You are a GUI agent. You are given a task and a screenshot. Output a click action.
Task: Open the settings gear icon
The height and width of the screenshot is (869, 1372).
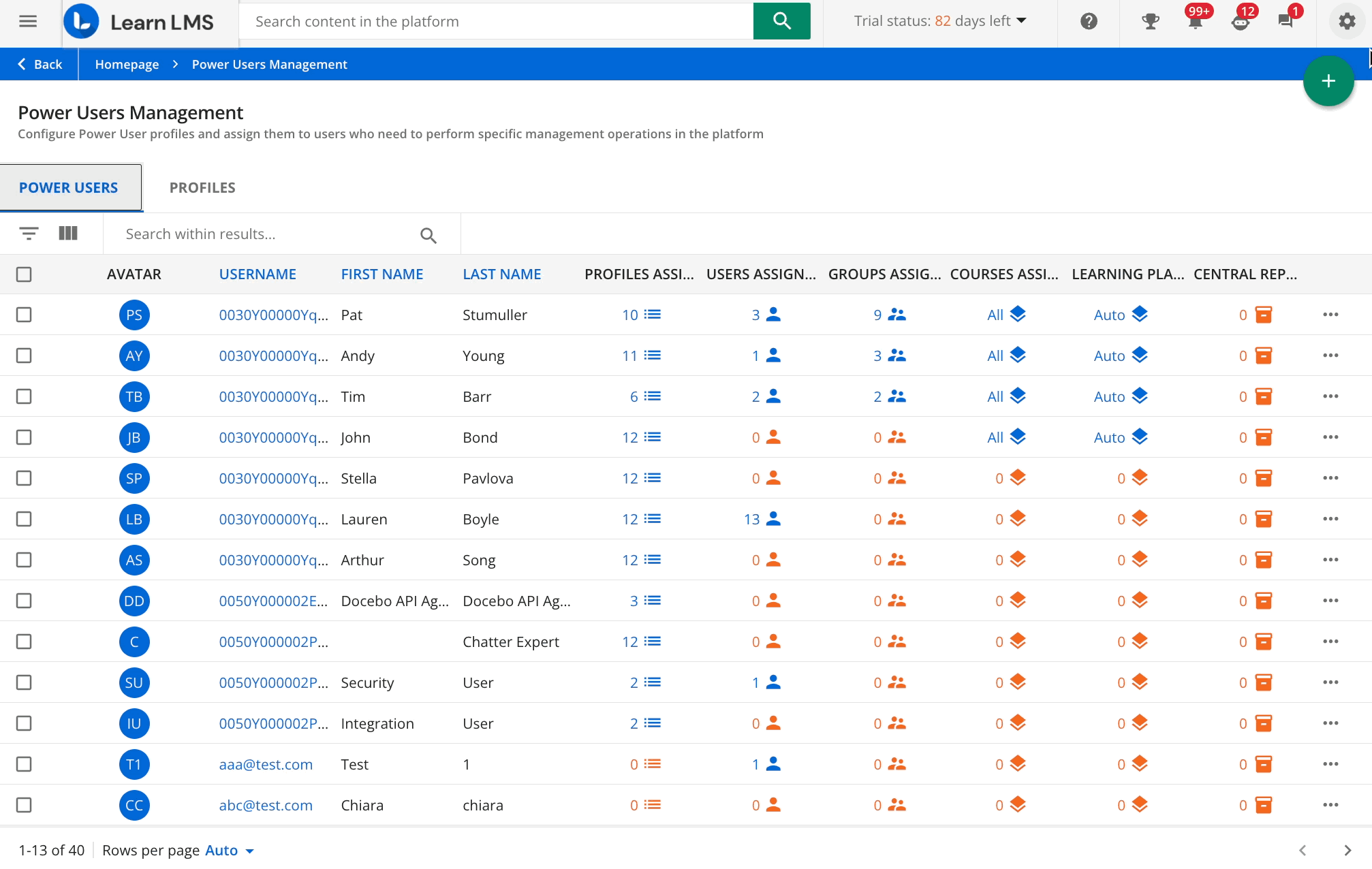(x=1345, y=21)
